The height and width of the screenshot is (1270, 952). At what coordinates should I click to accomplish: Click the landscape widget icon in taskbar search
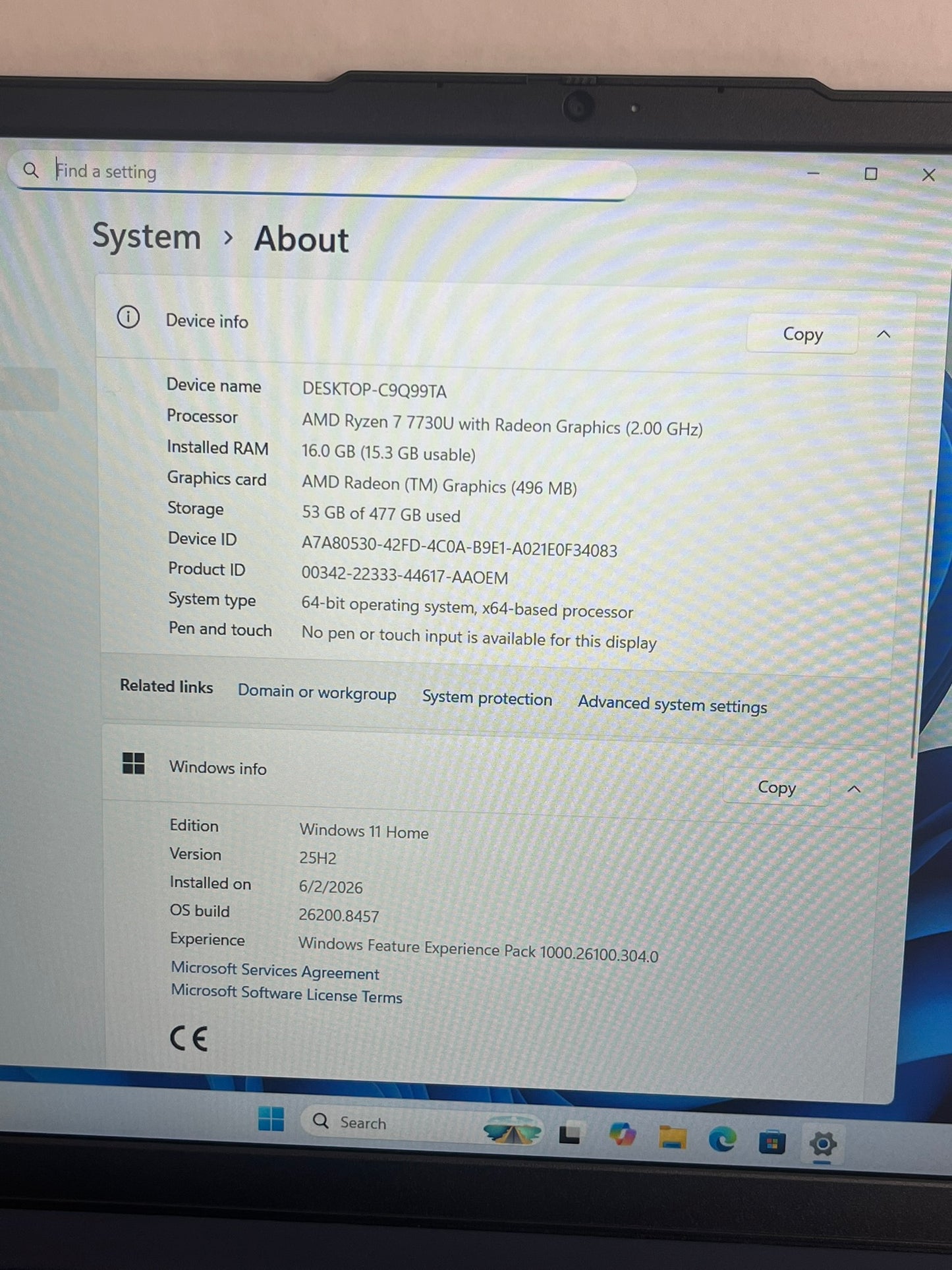512,1131
